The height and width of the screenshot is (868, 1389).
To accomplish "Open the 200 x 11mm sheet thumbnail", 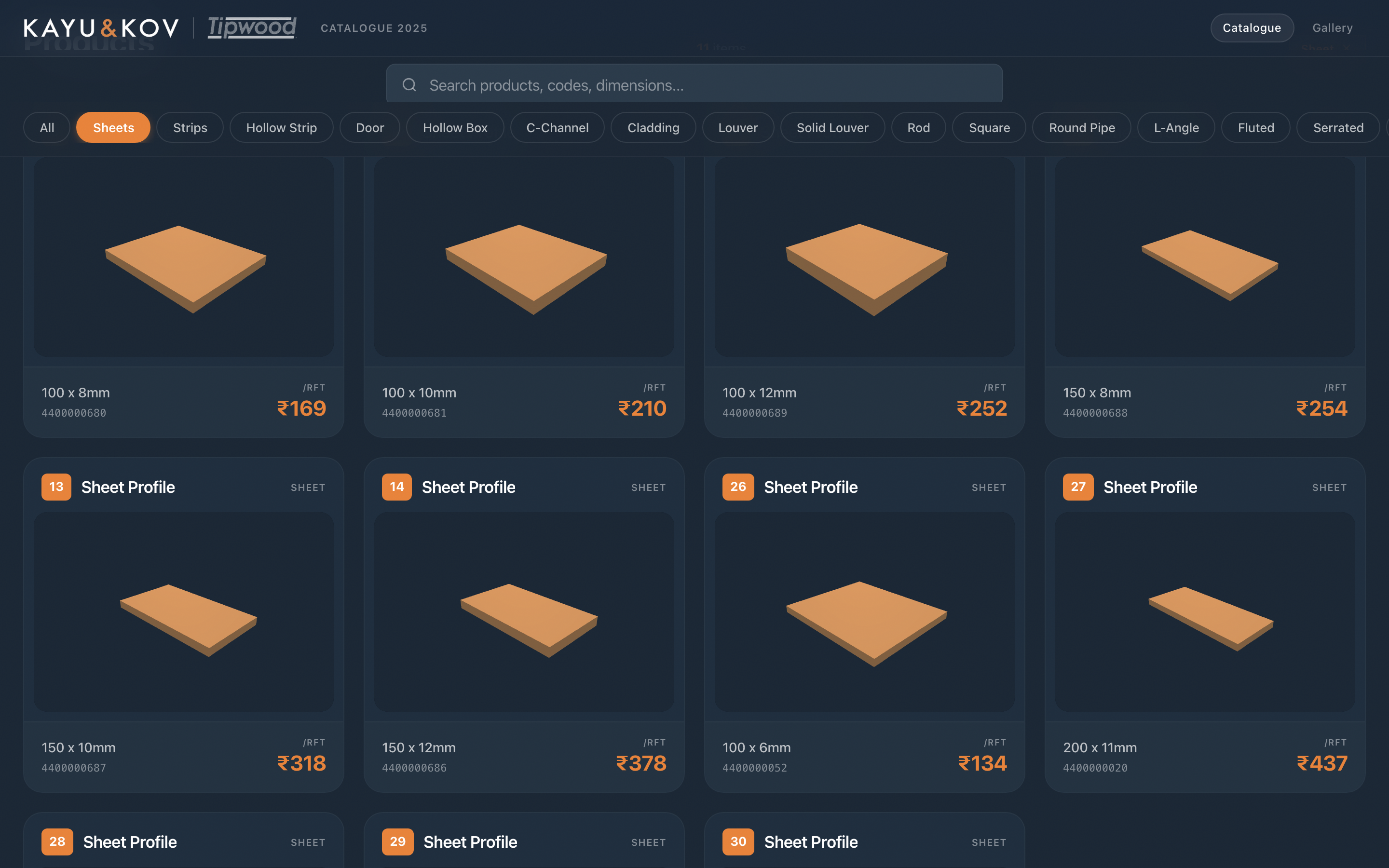I will pos(1205,612).
